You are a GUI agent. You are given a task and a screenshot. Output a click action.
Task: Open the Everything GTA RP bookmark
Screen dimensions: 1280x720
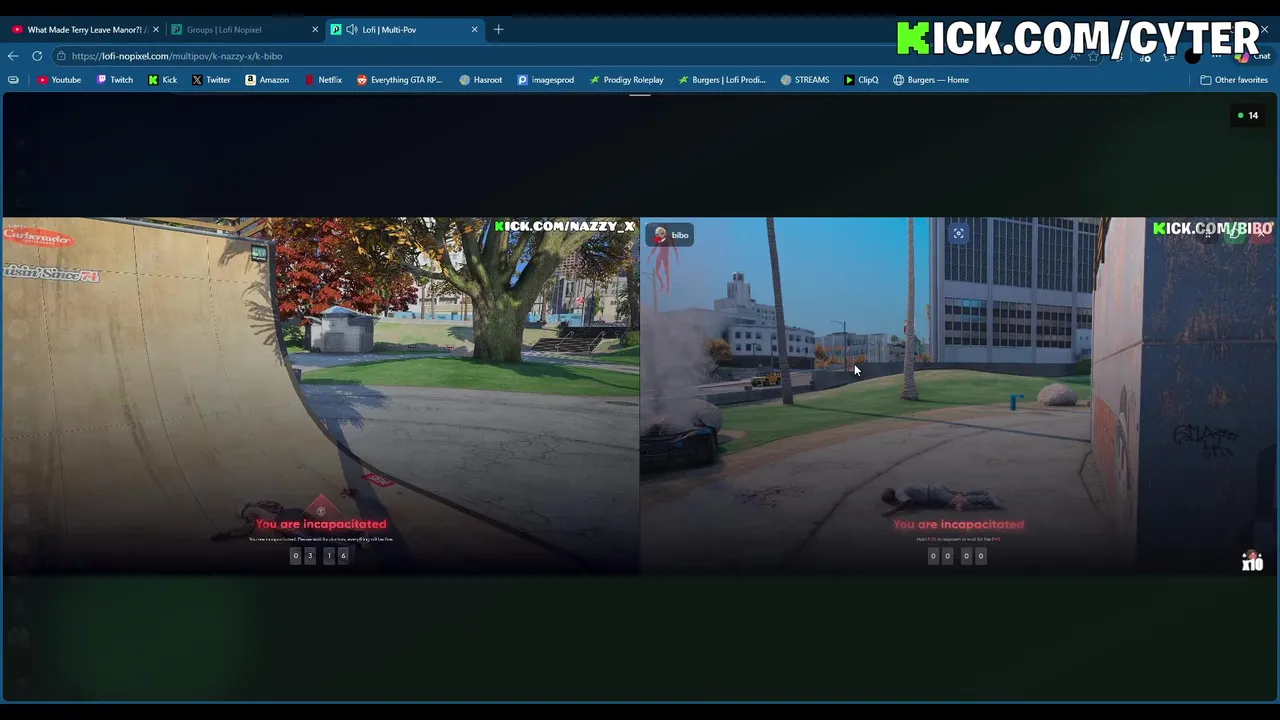tap(399, 80)
